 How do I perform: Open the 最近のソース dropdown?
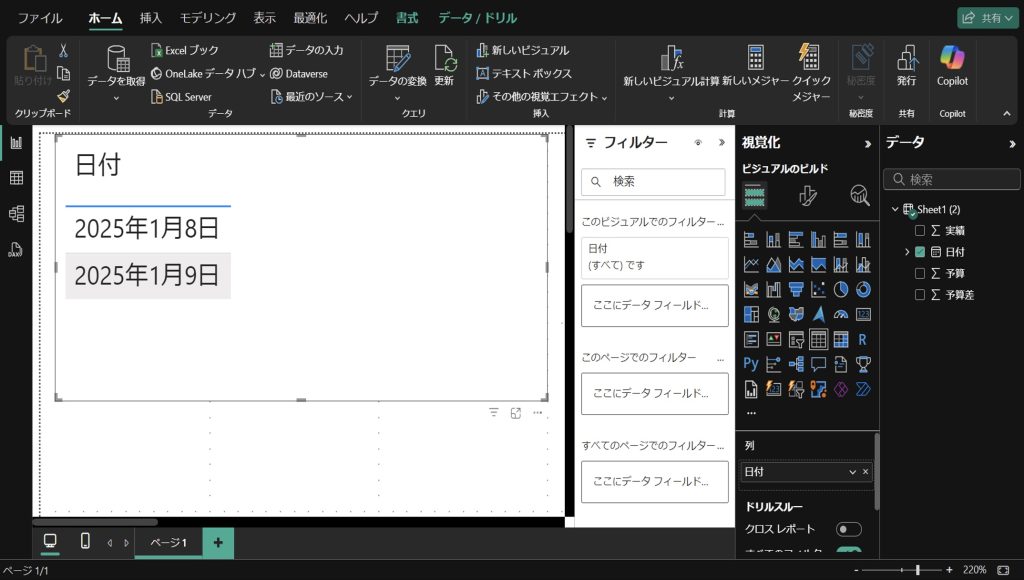pos(312,97)
